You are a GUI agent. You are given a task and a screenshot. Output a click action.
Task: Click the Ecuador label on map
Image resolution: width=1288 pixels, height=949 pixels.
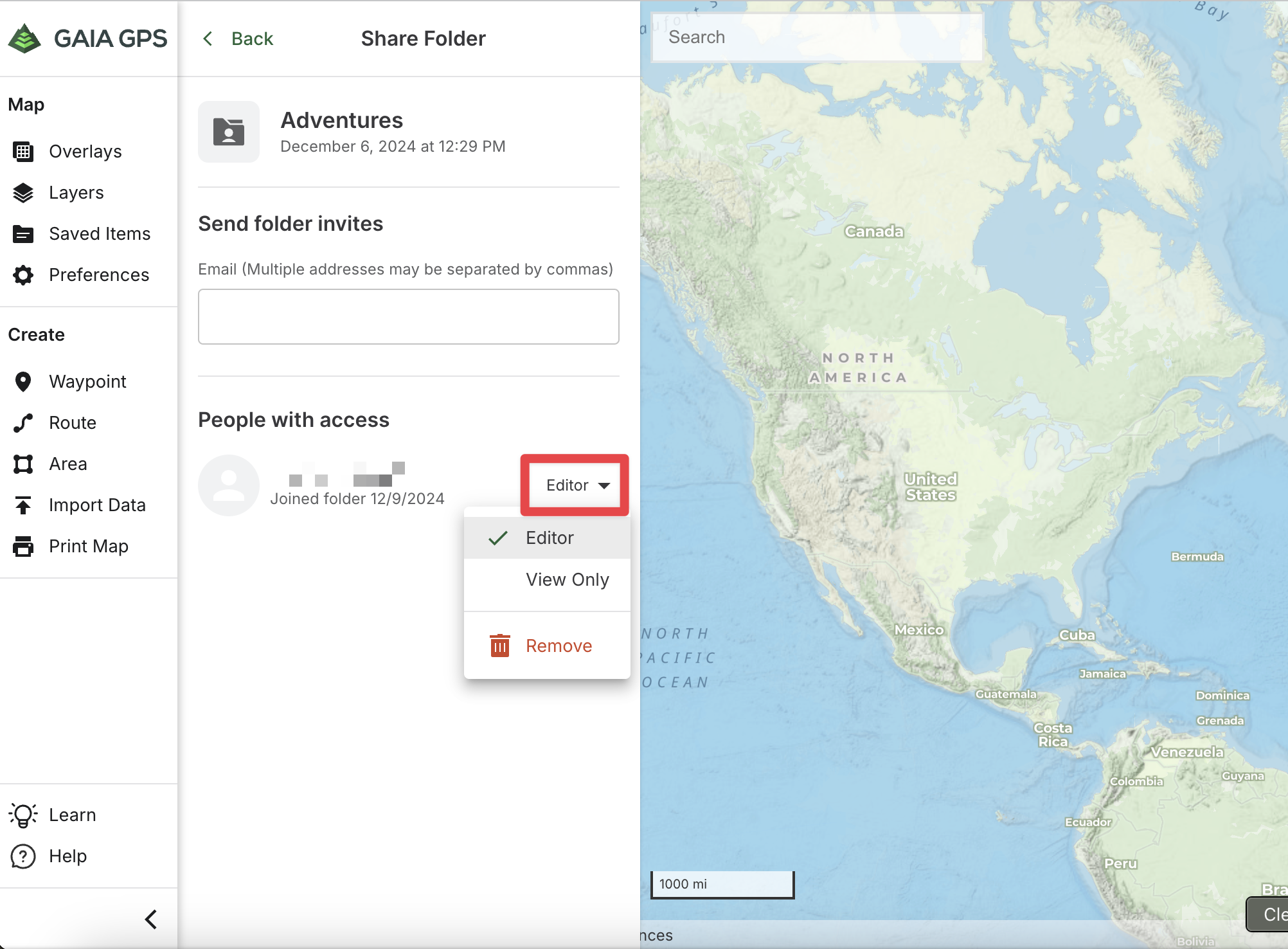[1088, 822]
